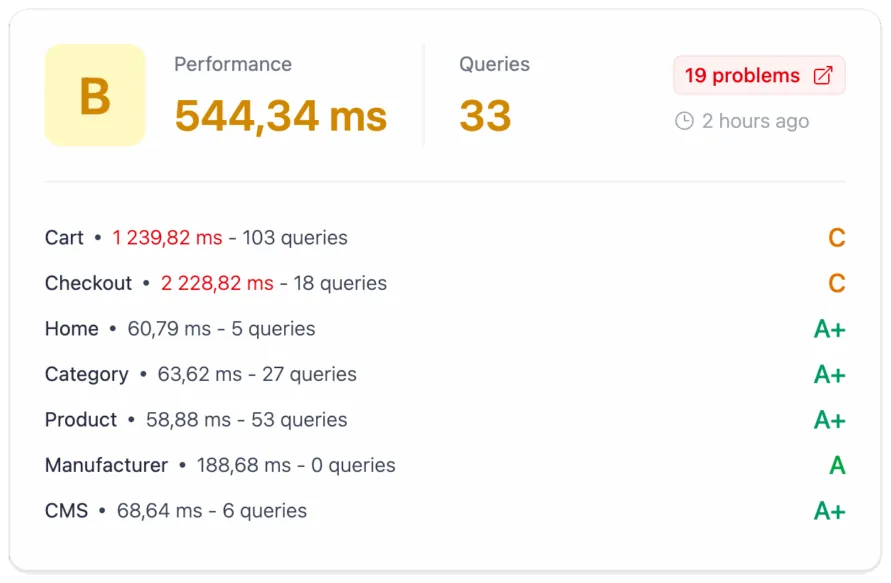Image resolution: width=891 pixels, height=583 pixels.
Task: Click Checkout's '18 queries' text
Action: coord(340,283)
